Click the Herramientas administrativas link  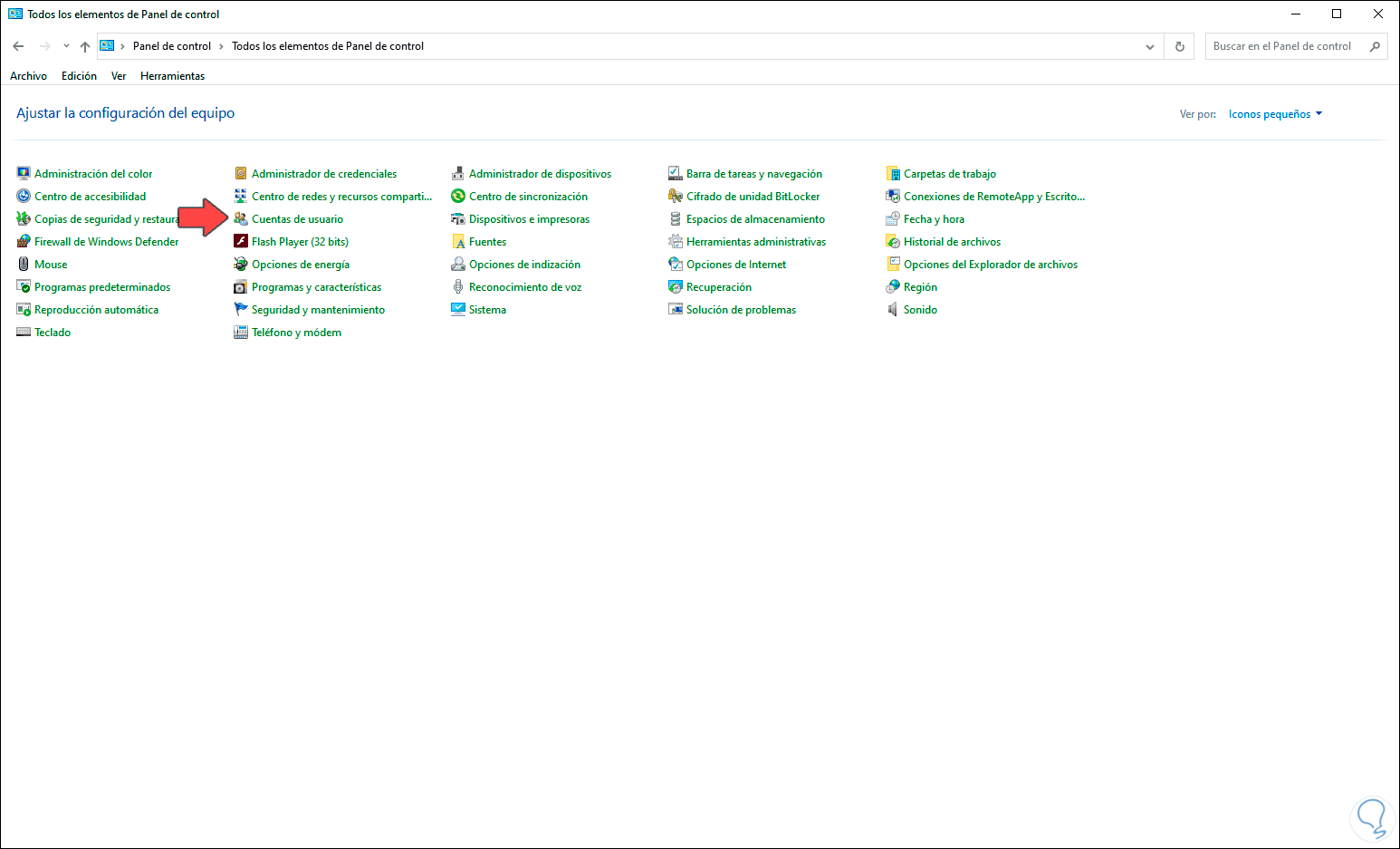point(755,241)
